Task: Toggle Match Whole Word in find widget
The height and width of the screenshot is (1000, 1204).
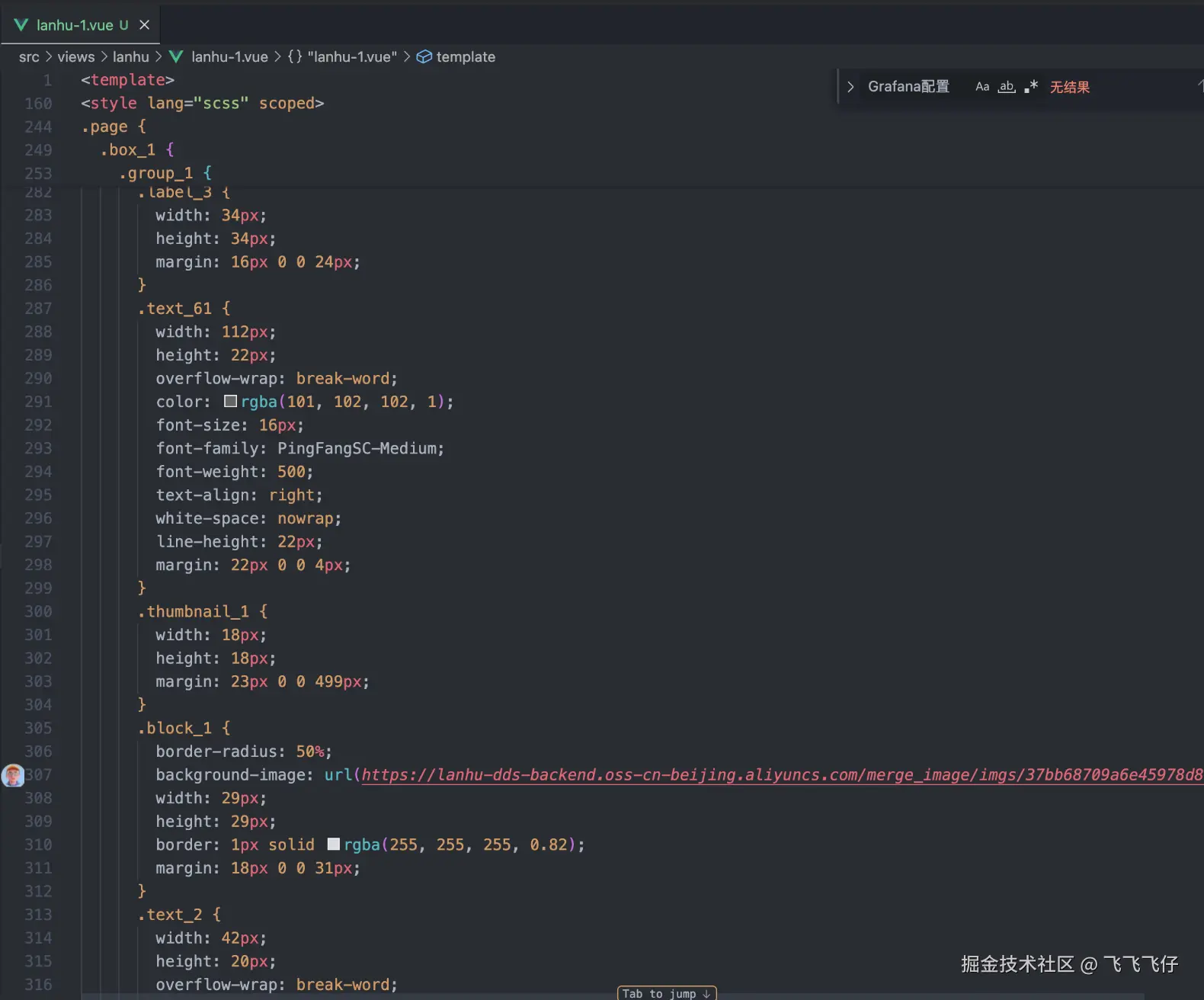Action: tap(1007, 87)
